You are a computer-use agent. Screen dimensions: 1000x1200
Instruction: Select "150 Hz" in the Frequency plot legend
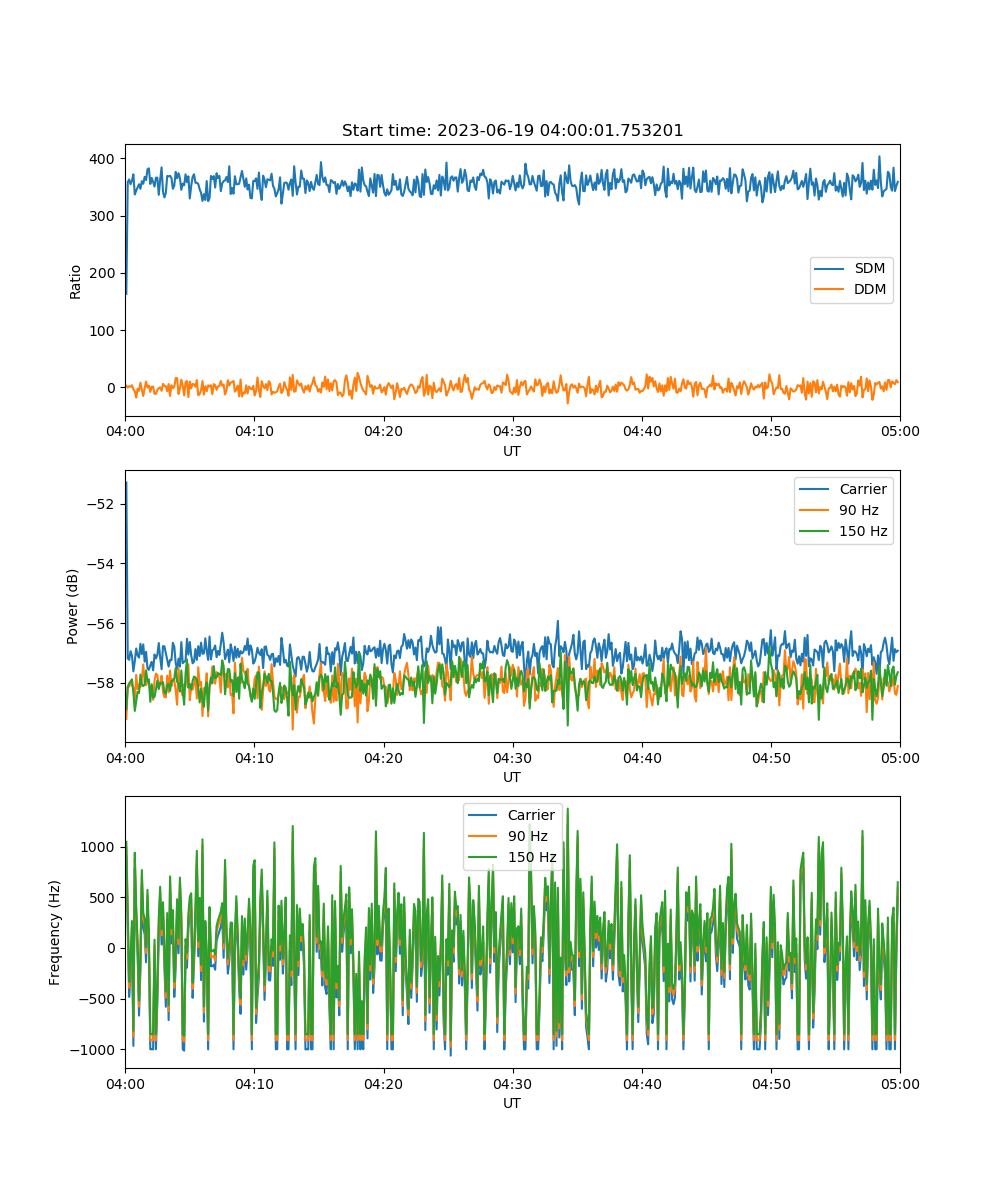[x=532, y=857]
